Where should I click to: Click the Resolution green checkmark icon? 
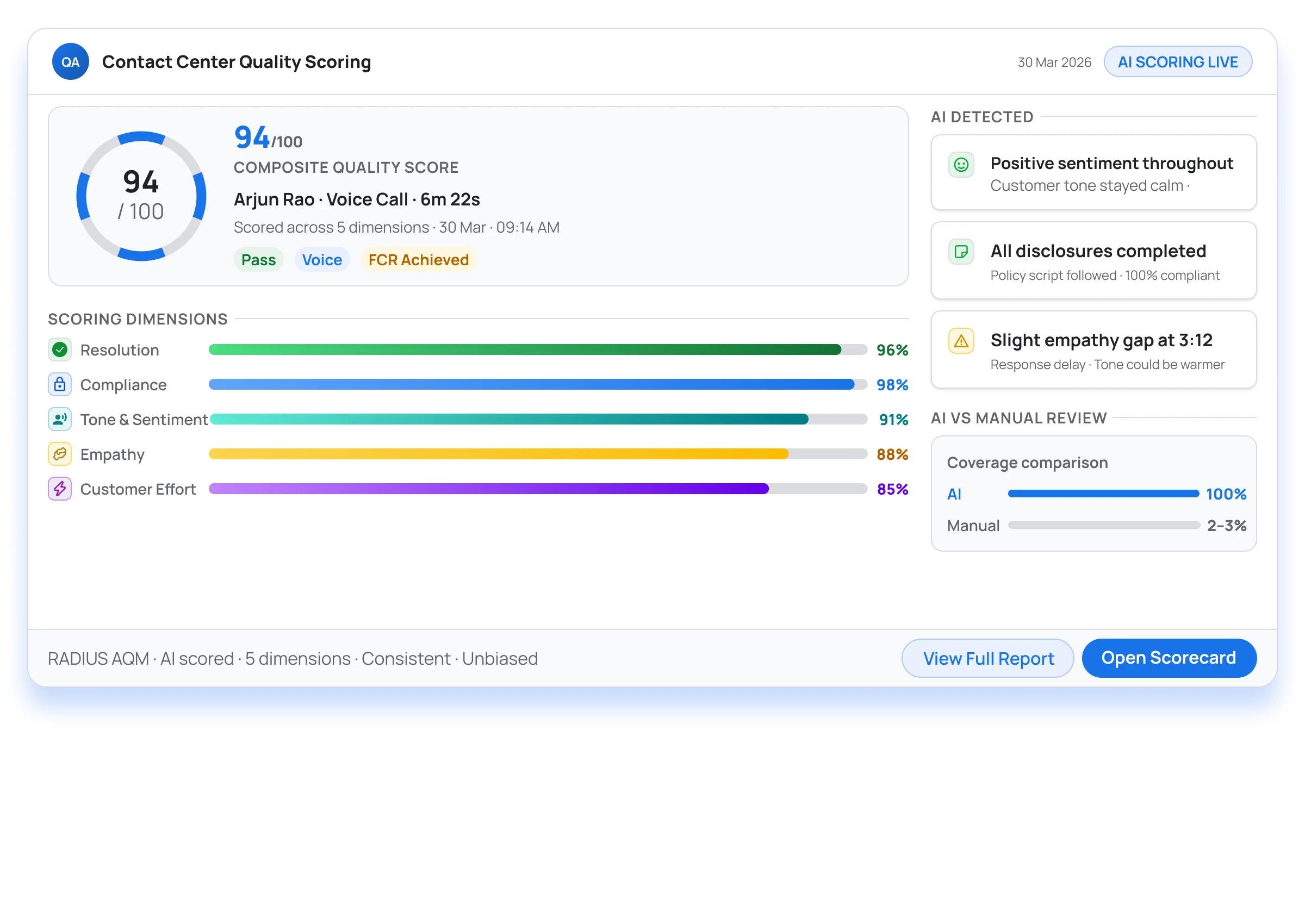pyautogui.click(x=60, y=350)
